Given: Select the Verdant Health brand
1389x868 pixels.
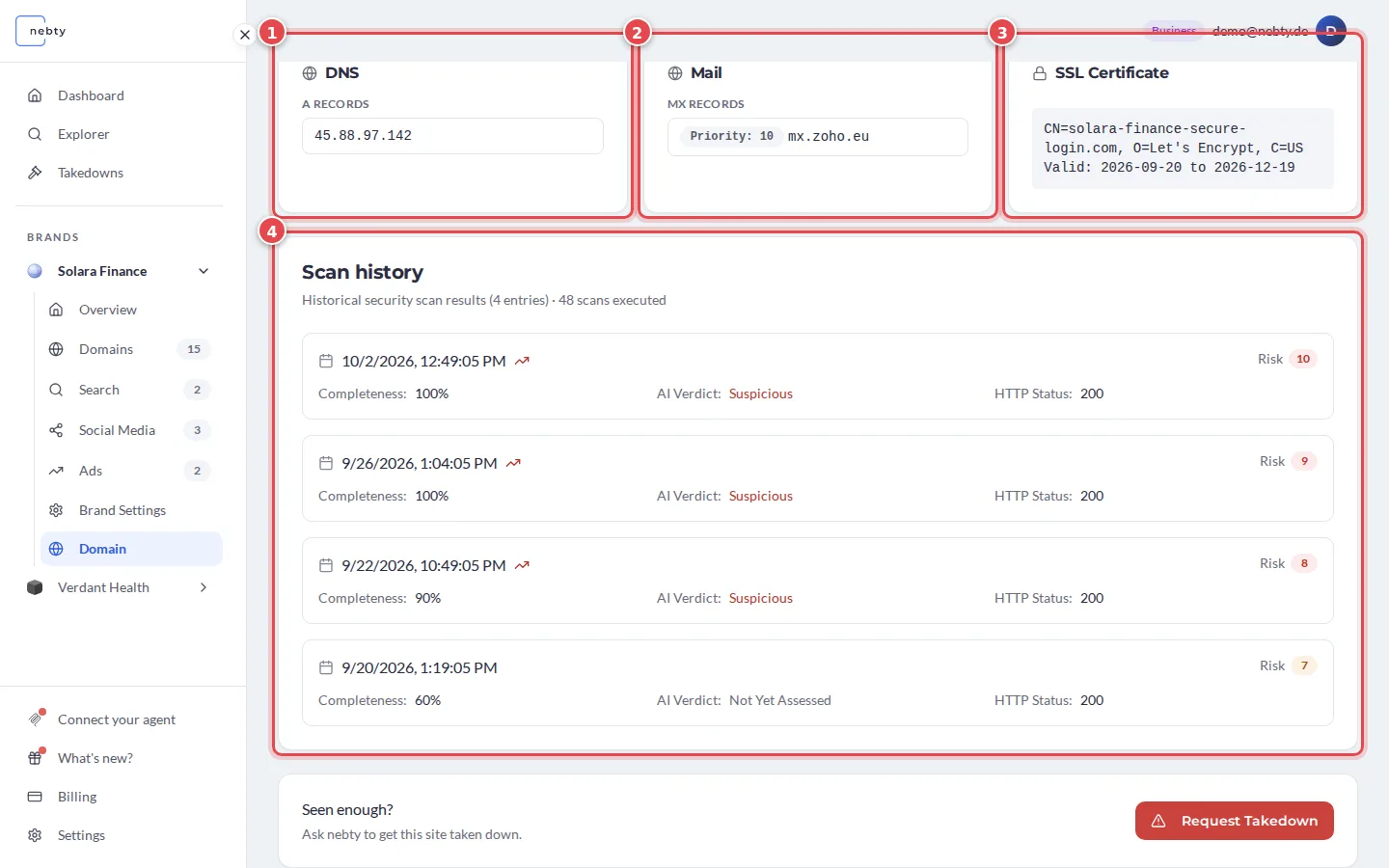Looking at the screenshot, I should coord(103,587).
